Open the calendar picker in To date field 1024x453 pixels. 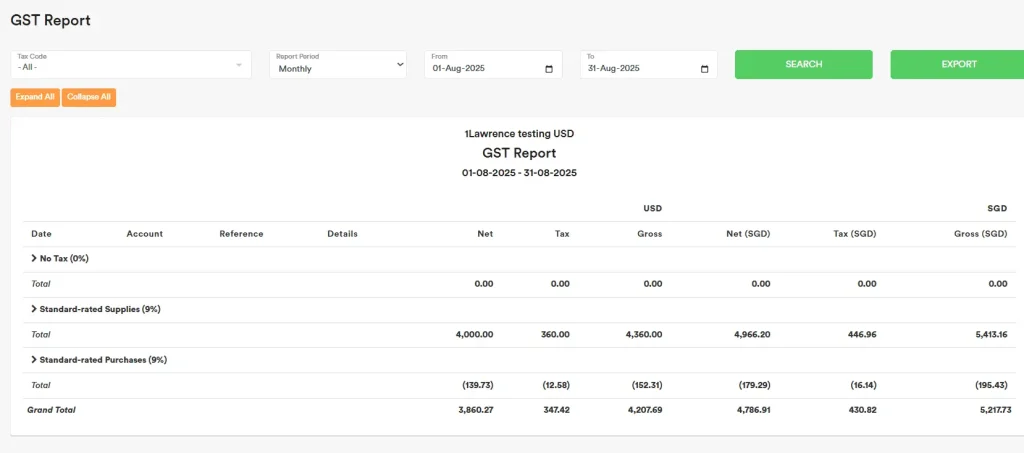[704, 69]
